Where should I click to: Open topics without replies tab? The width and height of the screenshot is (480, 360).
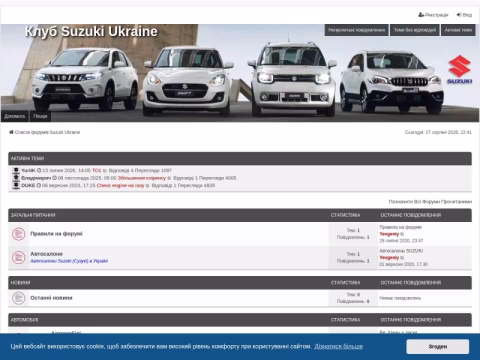click(415, 30)
